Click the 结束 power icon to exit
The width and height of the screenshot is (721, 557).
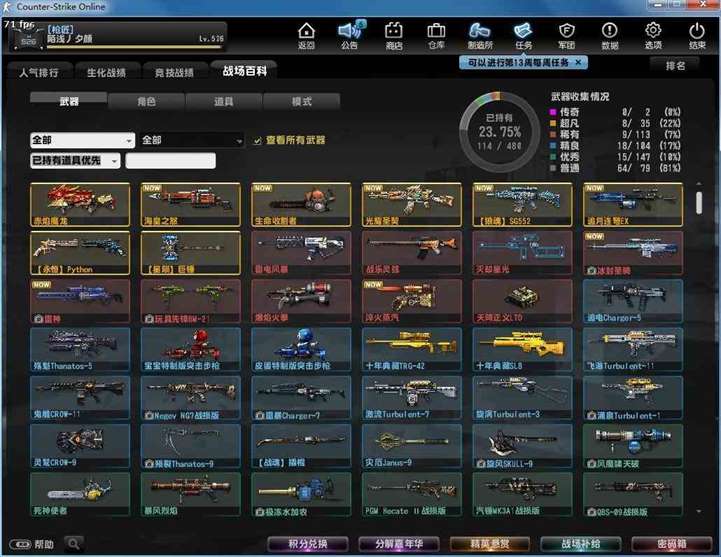pos(697,35)
